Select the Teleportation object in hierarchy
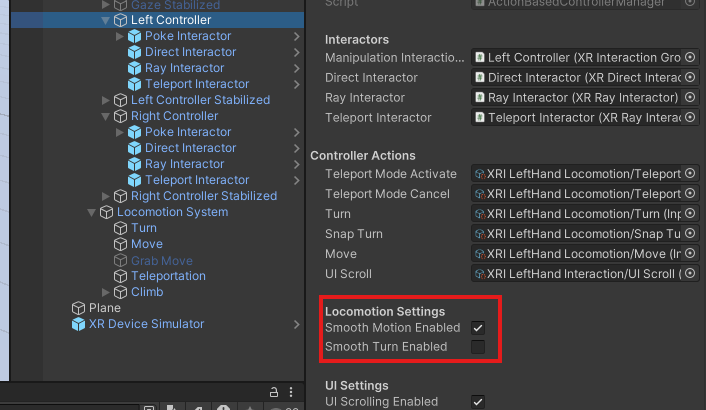 168,276
